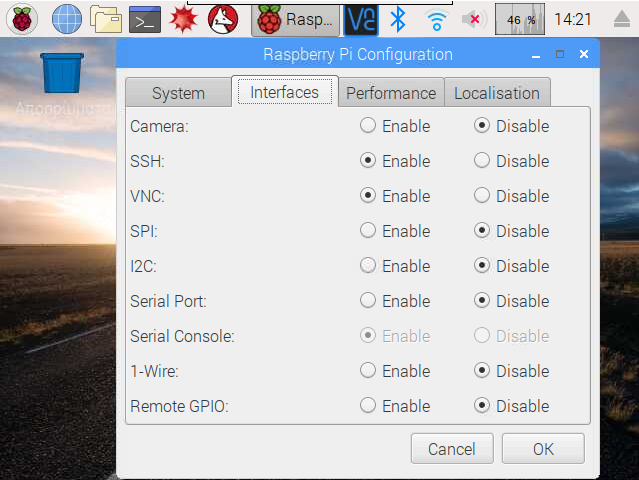Select Disable for I2C

point(511,266)
